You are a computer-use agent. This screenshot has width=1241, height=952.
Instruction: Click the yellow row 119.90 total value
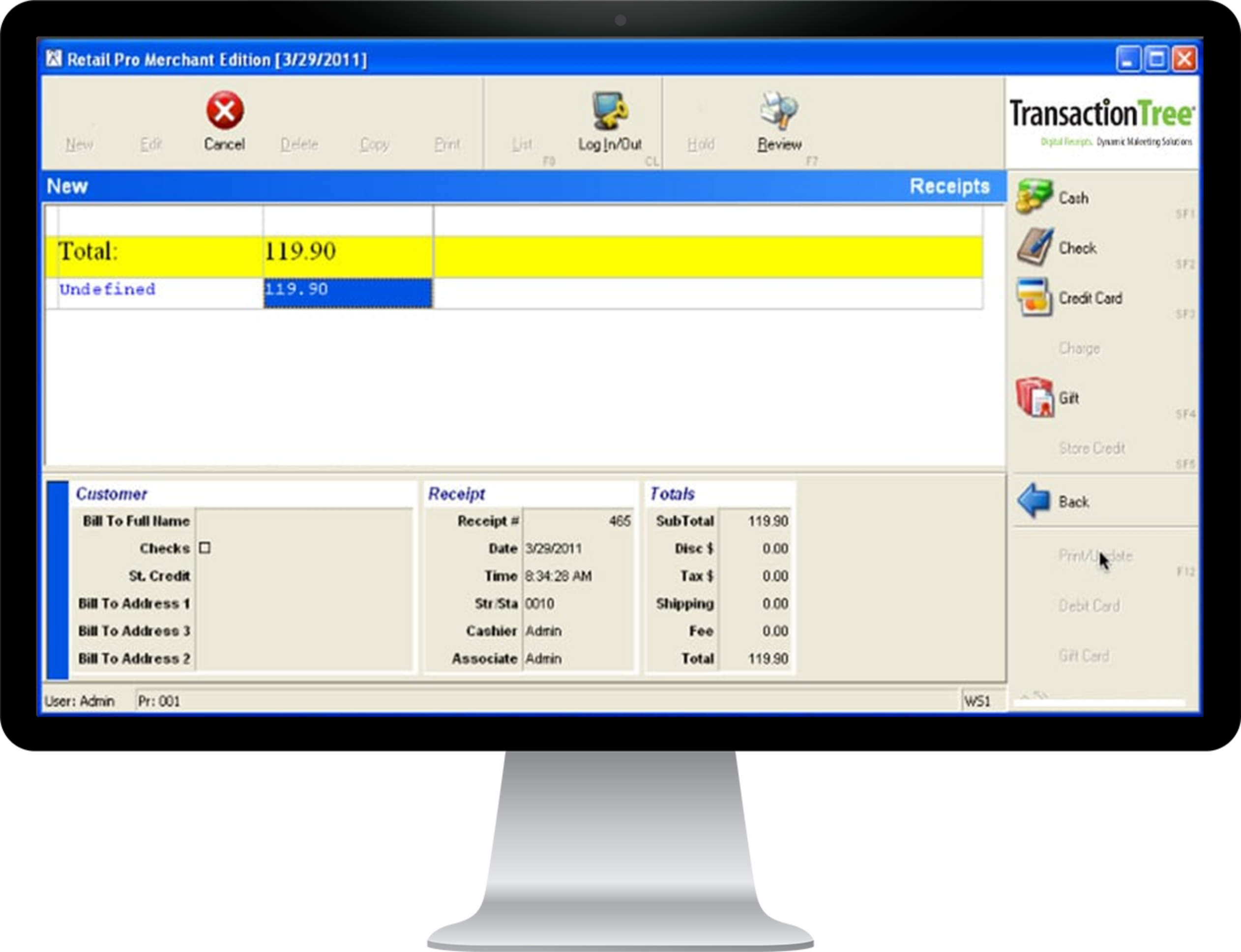pyautogui.click(x=300, y=251)
